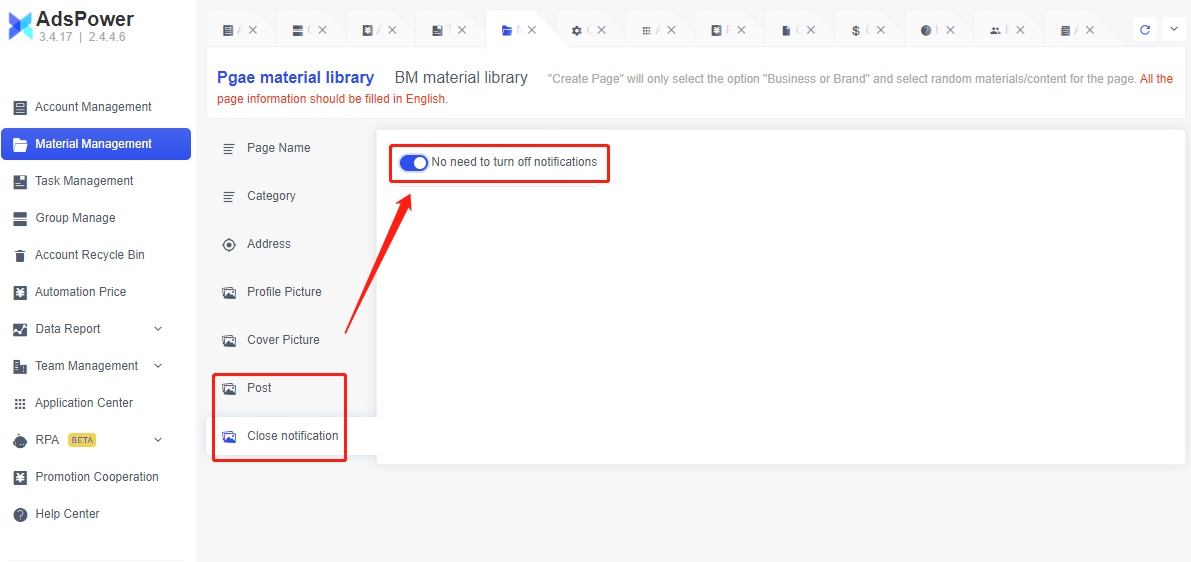1191x562 pixels.
Task: Switch to BM material library tab
Action: coord(461,78)
